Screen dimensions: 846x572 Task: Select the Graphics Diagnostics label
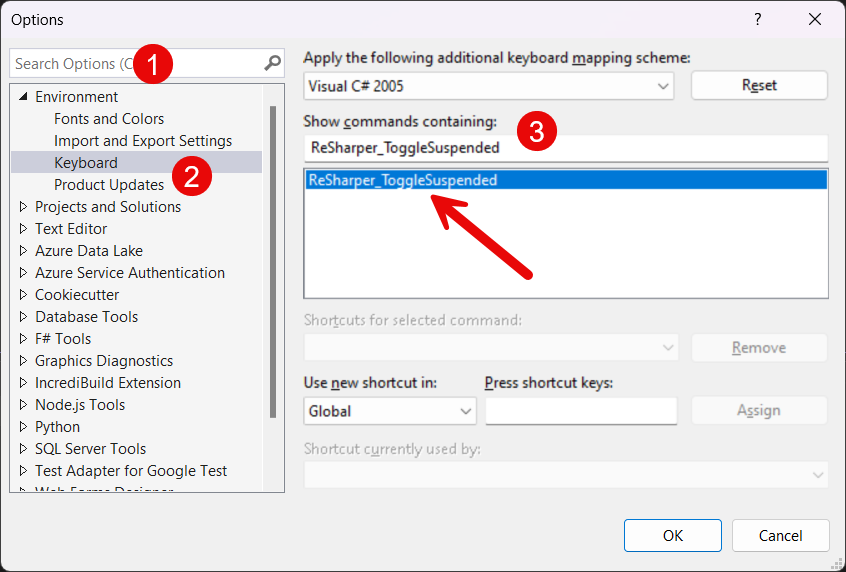tap(104, 361)
